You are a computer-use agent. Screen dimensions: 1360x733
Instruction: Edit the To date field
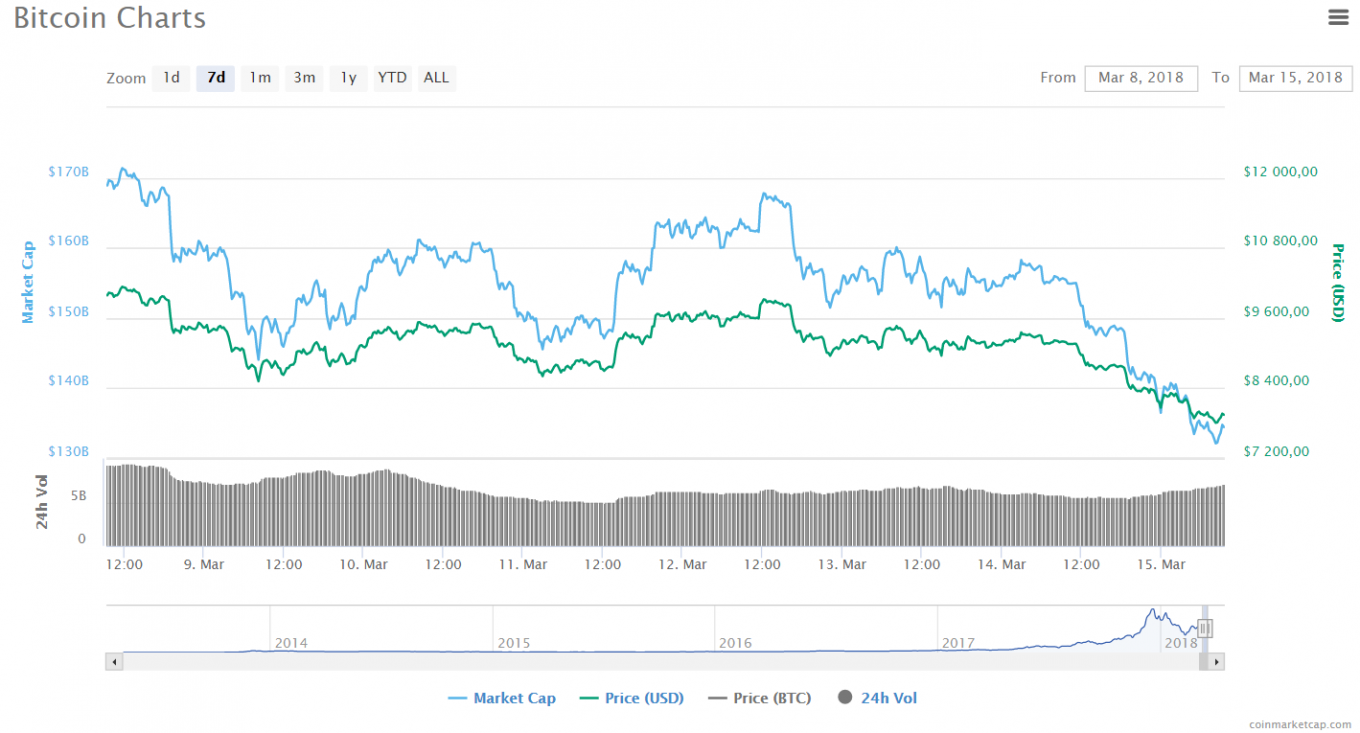(1295, 78)
